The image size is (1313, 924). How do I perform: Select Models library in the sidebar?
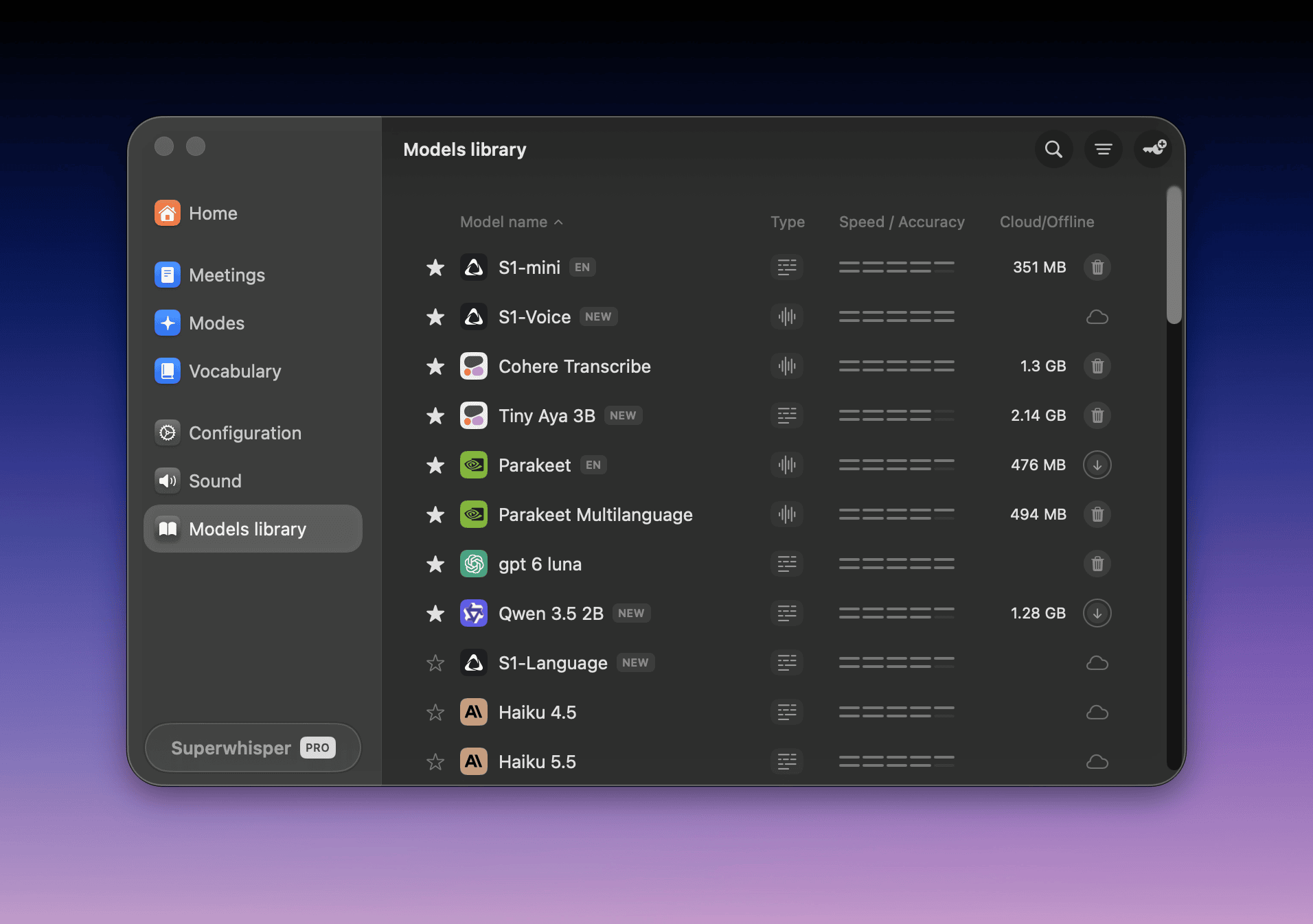coord(253,529)
